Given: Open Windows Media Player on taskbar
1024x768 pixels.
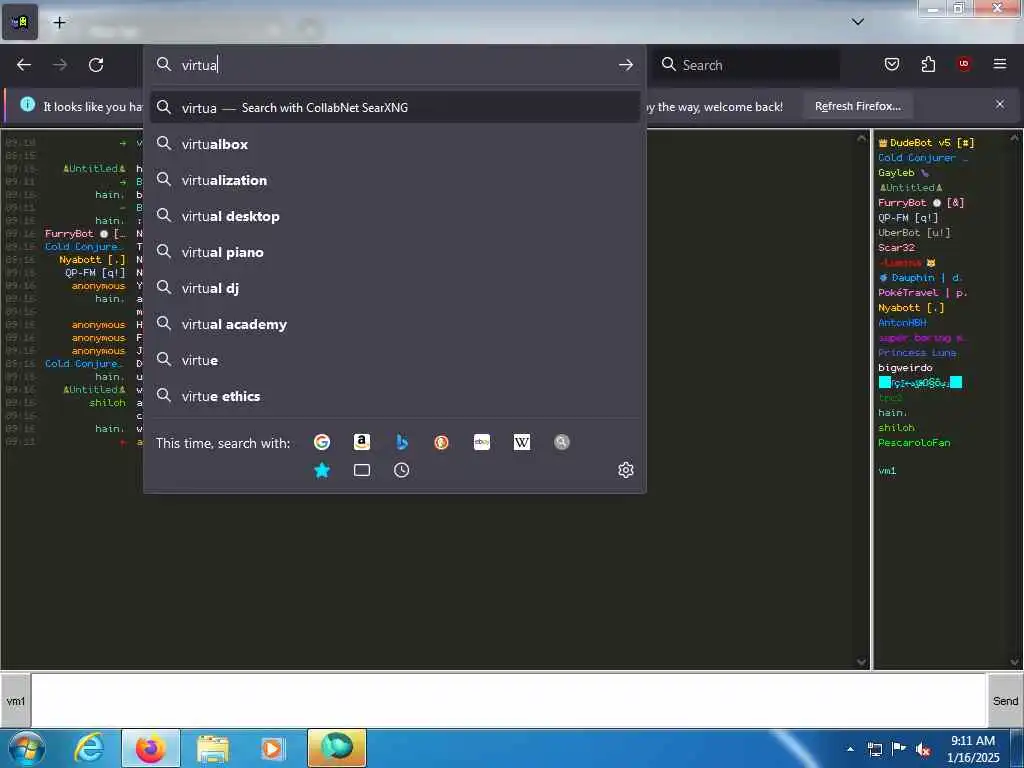Looking at the screenshot, I should point(272,749).
